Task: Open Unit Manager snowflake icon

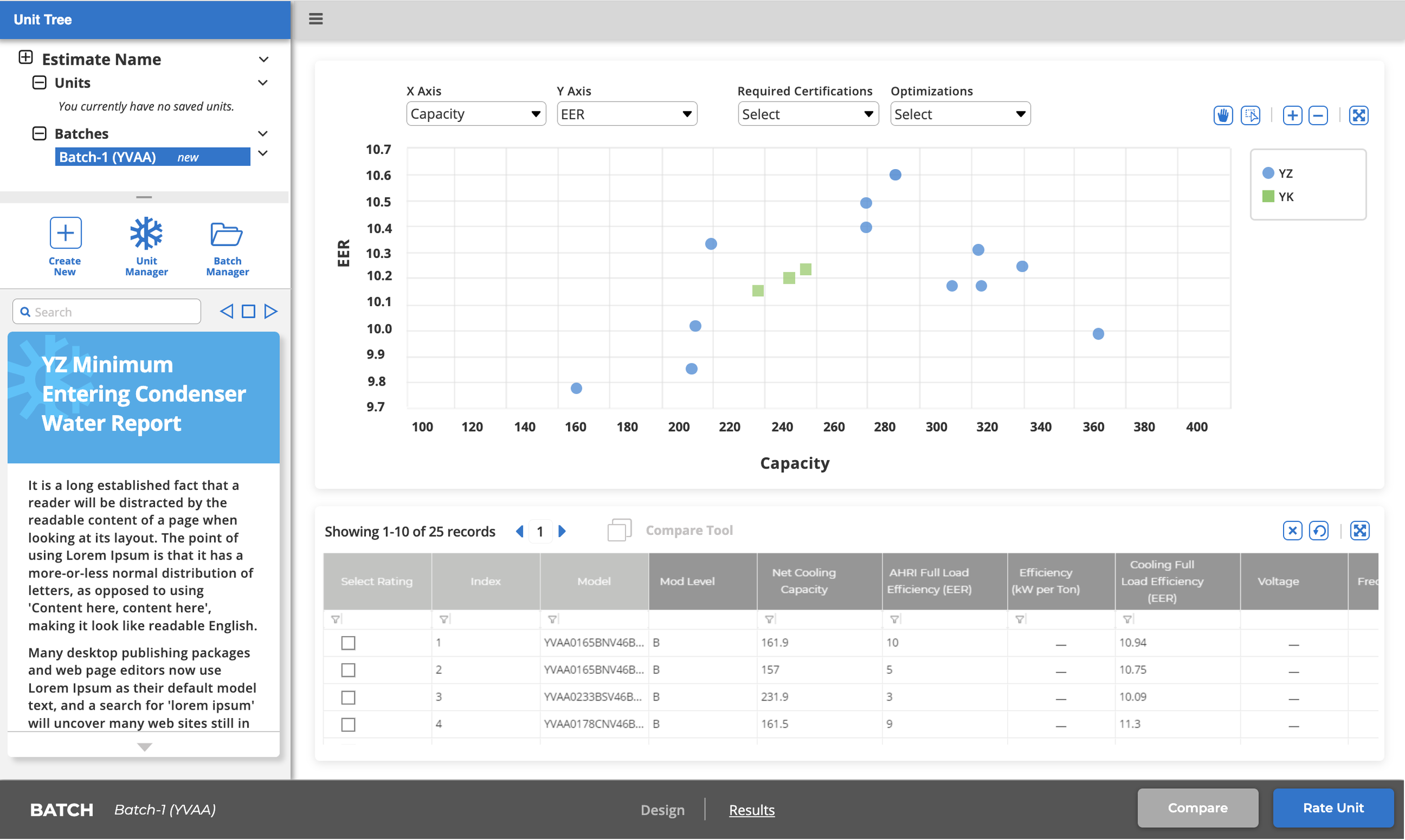Action: click(146, 233)
